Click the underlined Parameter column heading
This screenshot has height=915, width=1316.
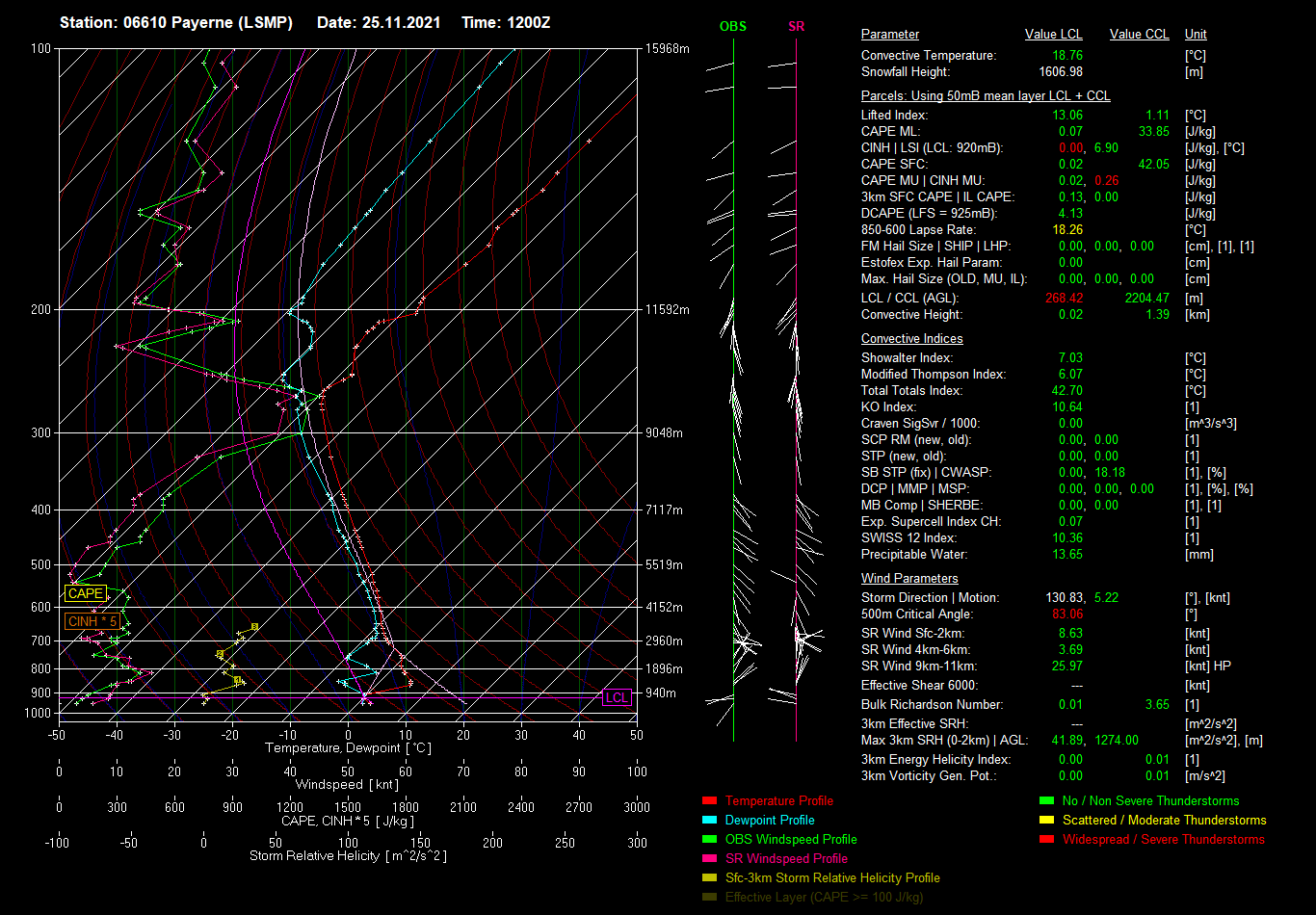tap(889, 35)
